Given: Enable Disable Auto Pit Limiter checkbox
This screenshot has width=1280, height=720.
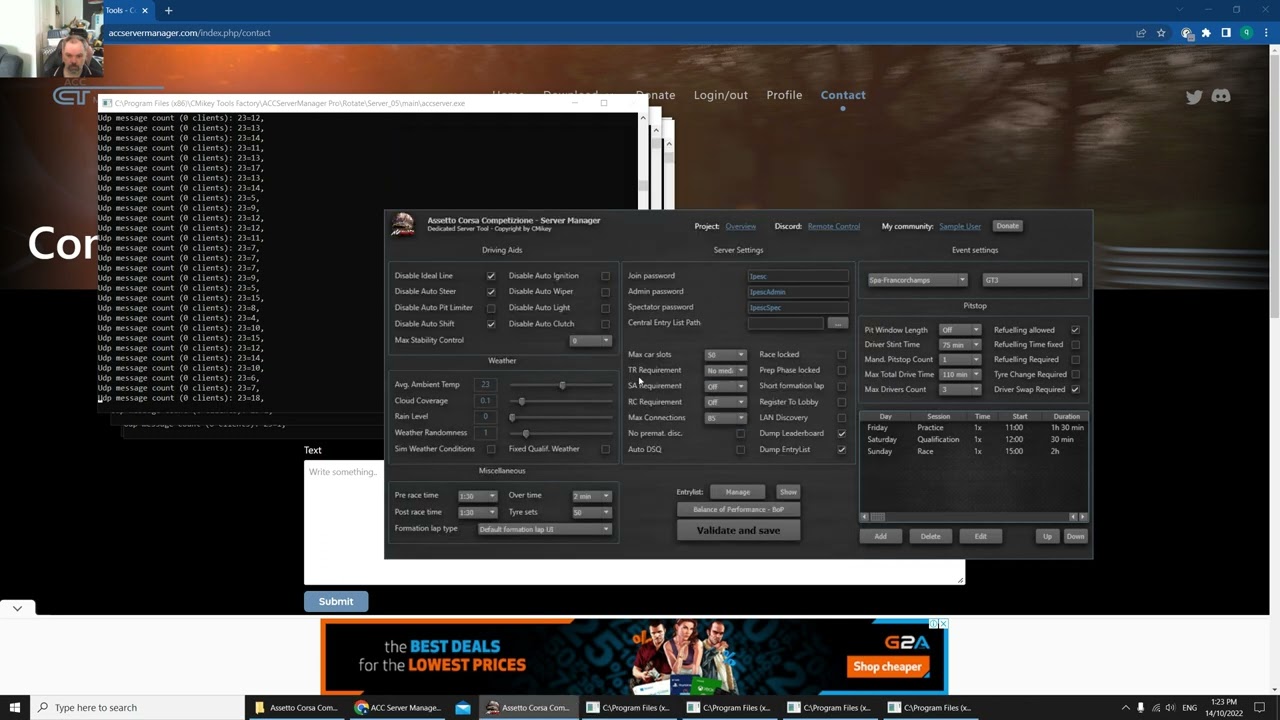Looking at the screenshot, I should click(491, 308).
